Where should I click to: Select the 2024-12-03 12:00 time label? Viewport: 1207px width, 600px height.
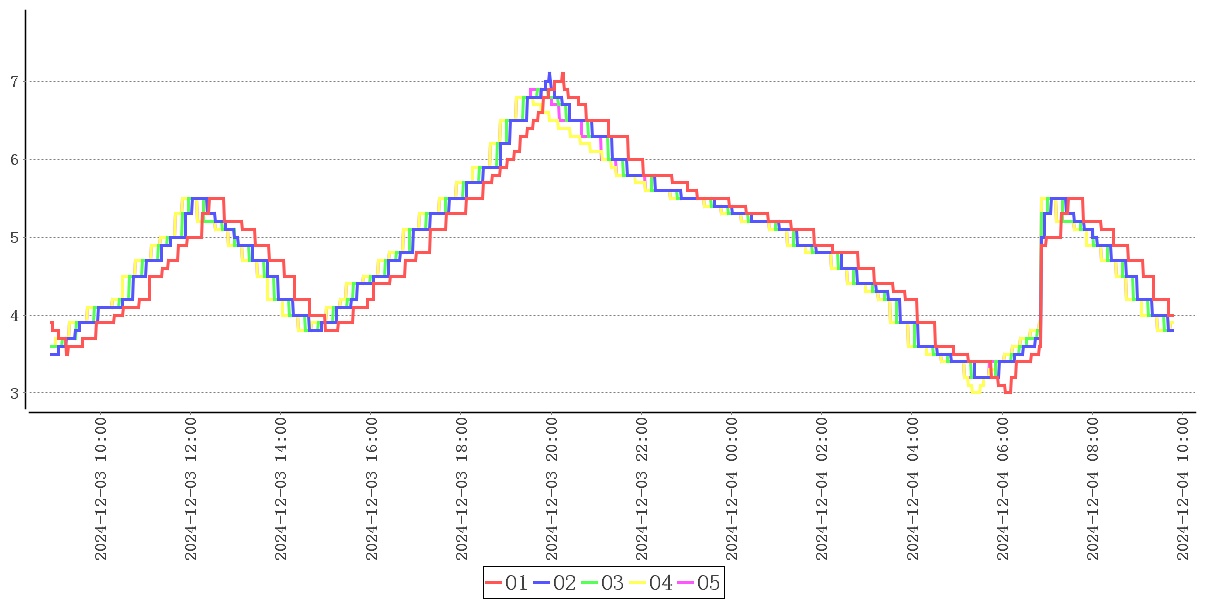[x=191, y=489]
